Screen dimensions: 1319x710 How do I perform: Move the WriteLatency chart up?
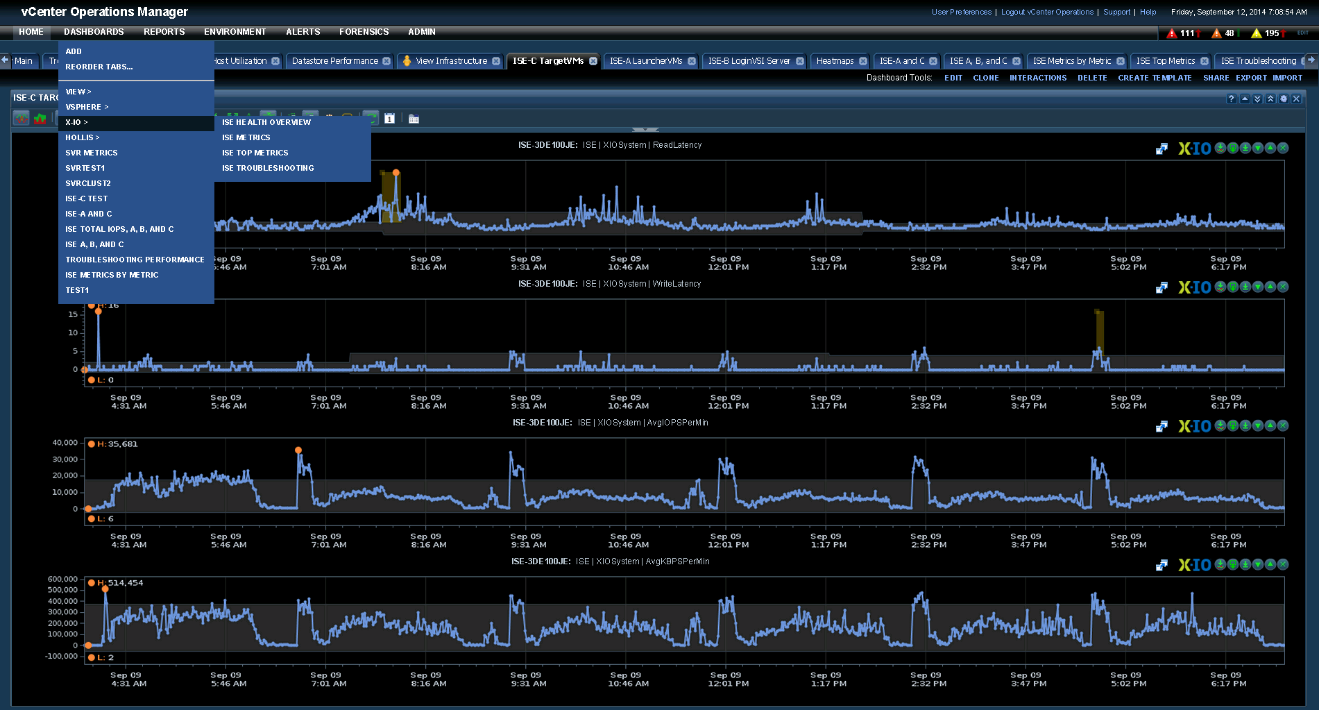1270,287
